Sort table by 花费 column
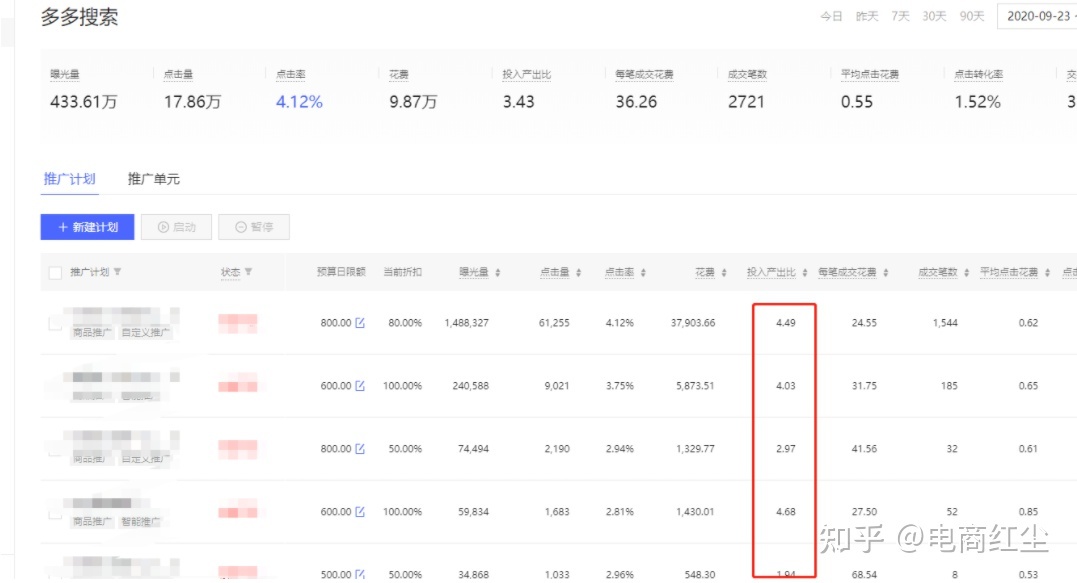Image resolution: width=1077 pixels, height=583 pixels. 724,273
